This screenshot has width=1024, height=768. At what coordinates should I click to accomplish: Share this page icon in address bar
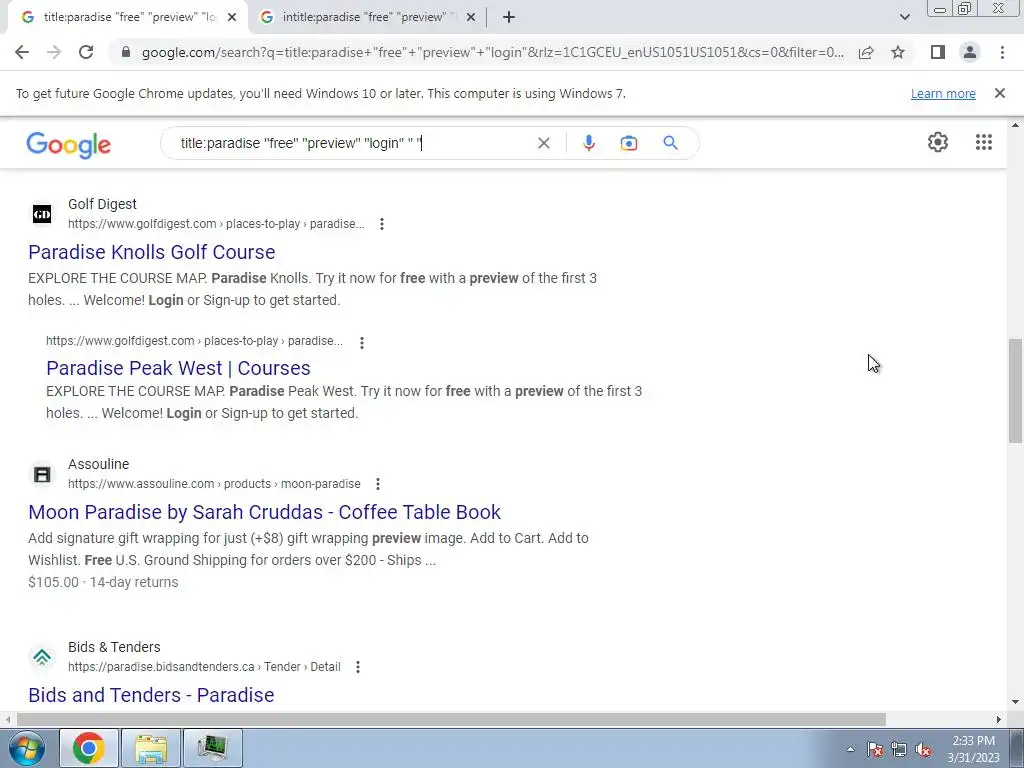pyautogui.click(x=866, y=52)
